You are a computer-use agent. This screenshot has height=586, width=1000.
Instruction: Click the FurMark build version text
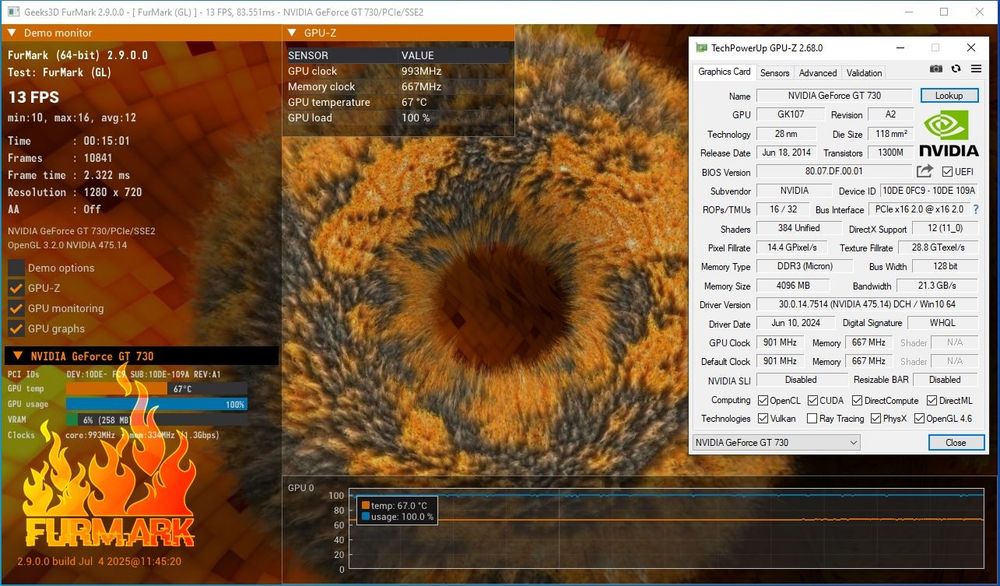point(99,562)
